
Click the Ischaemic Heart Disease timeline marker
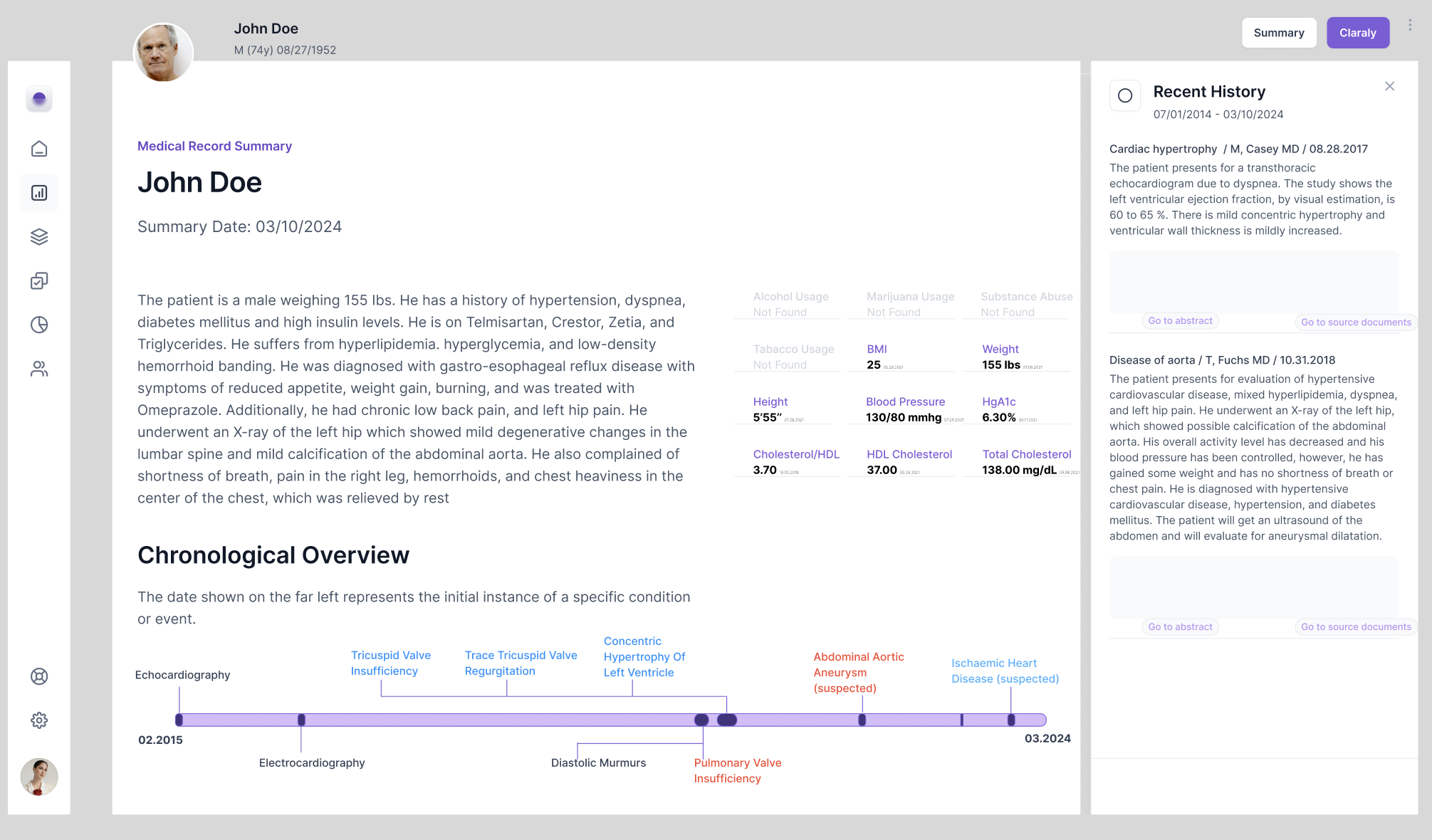pyautogui.click(x=1011, y=720)
